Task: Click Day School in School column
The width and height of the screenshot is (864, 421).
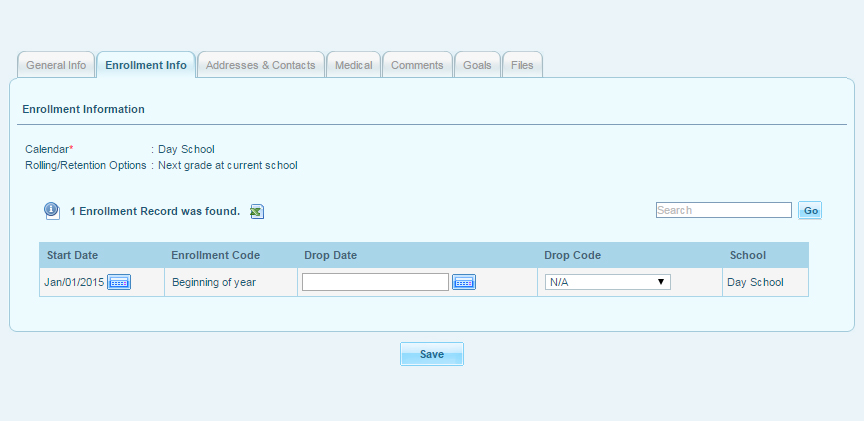Action: pyautogui.click(x=755, y=283)
